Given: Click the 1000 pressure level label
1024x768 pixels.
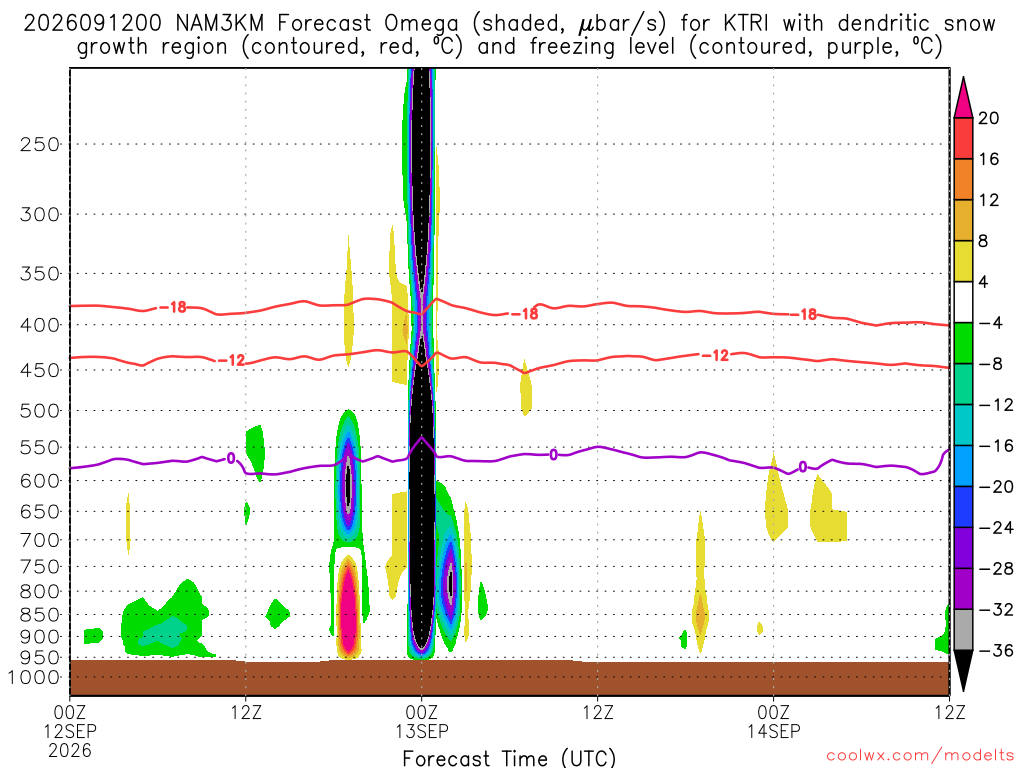Looking at the screenshot, I should tap(34, 677).
